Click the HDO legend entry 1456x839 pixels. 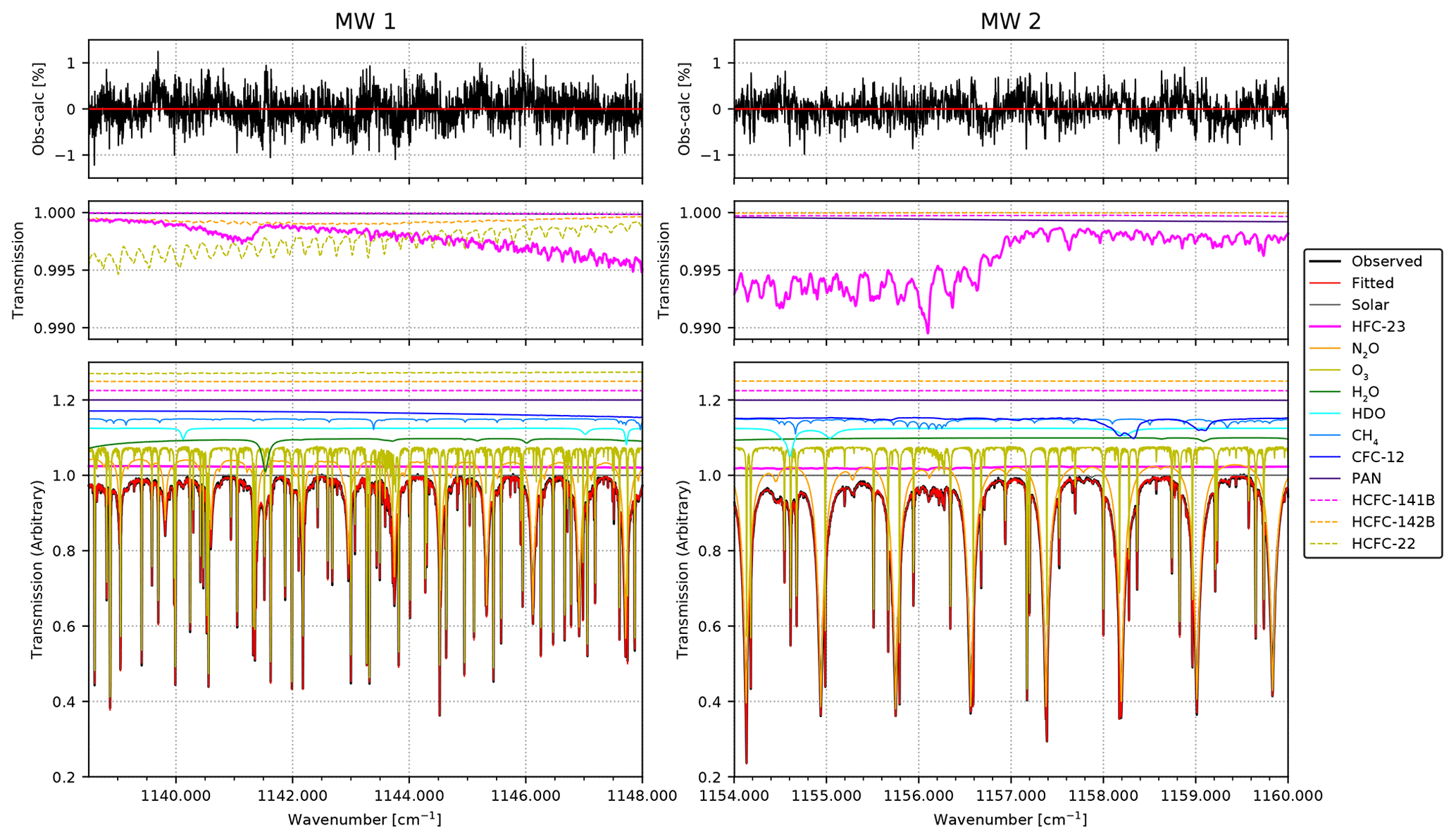click(1368, 414)
